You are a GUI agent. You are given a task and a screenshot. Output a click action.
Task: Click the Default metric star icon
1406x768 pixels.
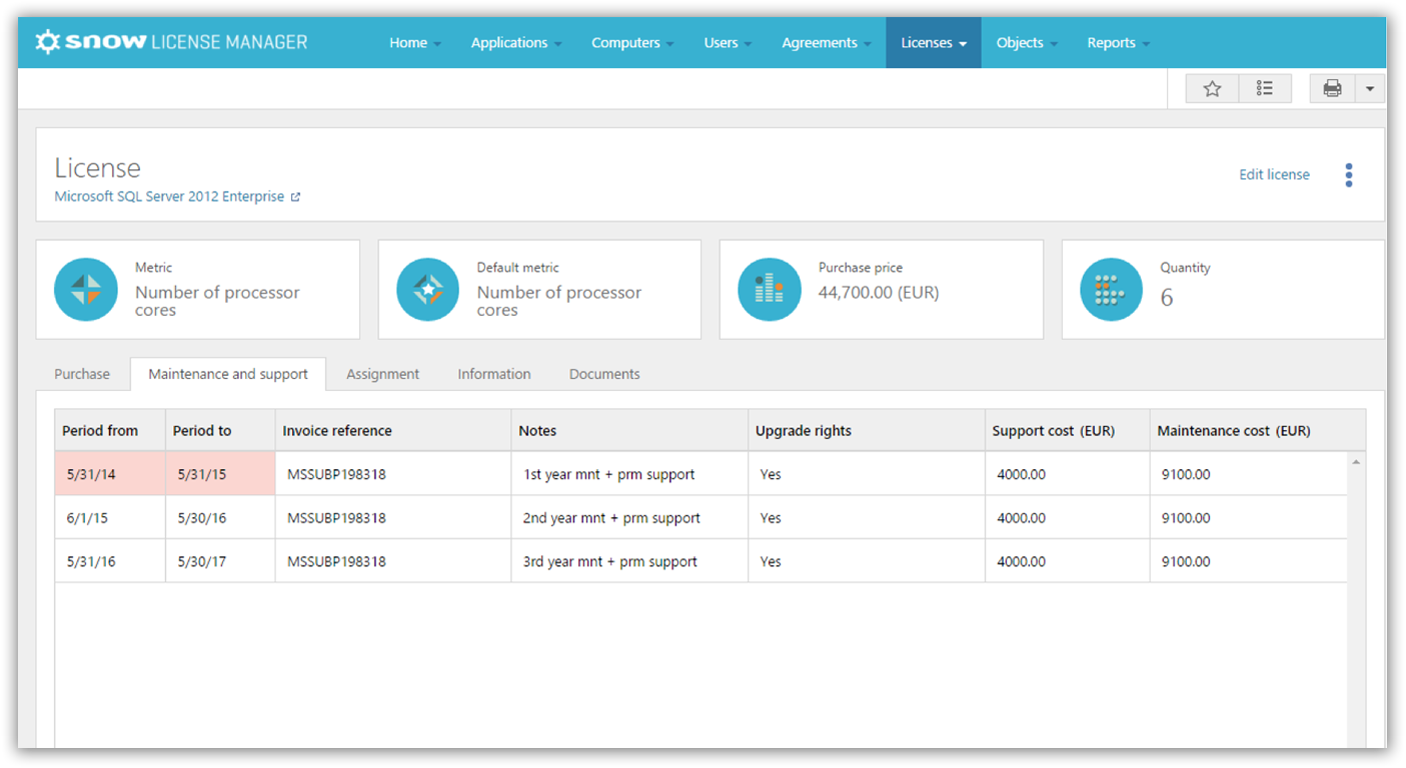pos(428,289)
